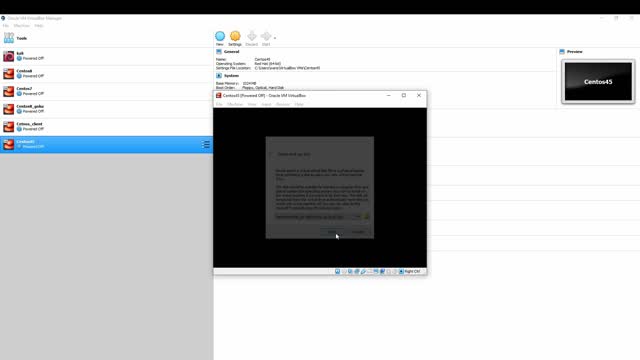This screenshot has height=360, width=640.
Task: Click the Centos7 machine's red hat icon
Action: pyautogui.click(x=9, y=91)
